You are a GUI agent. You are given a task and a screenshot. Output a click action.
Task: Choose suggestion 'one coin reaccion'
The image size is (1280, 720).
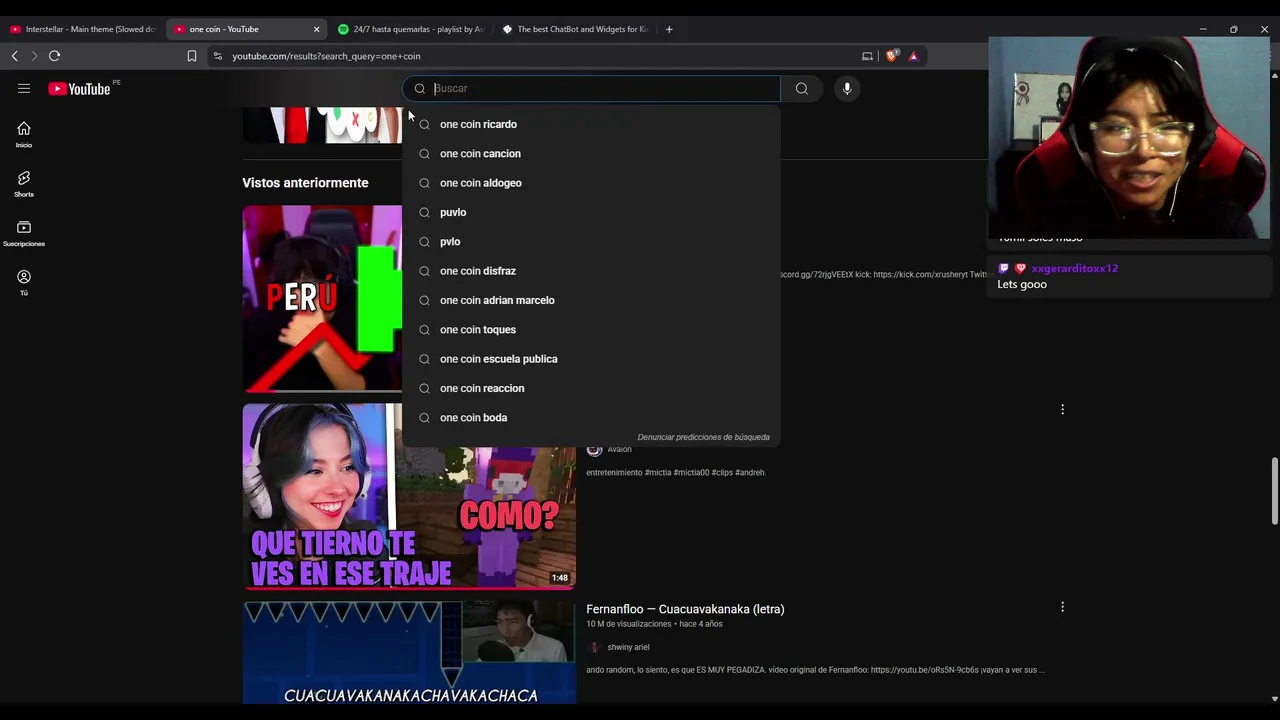(591, 388)
